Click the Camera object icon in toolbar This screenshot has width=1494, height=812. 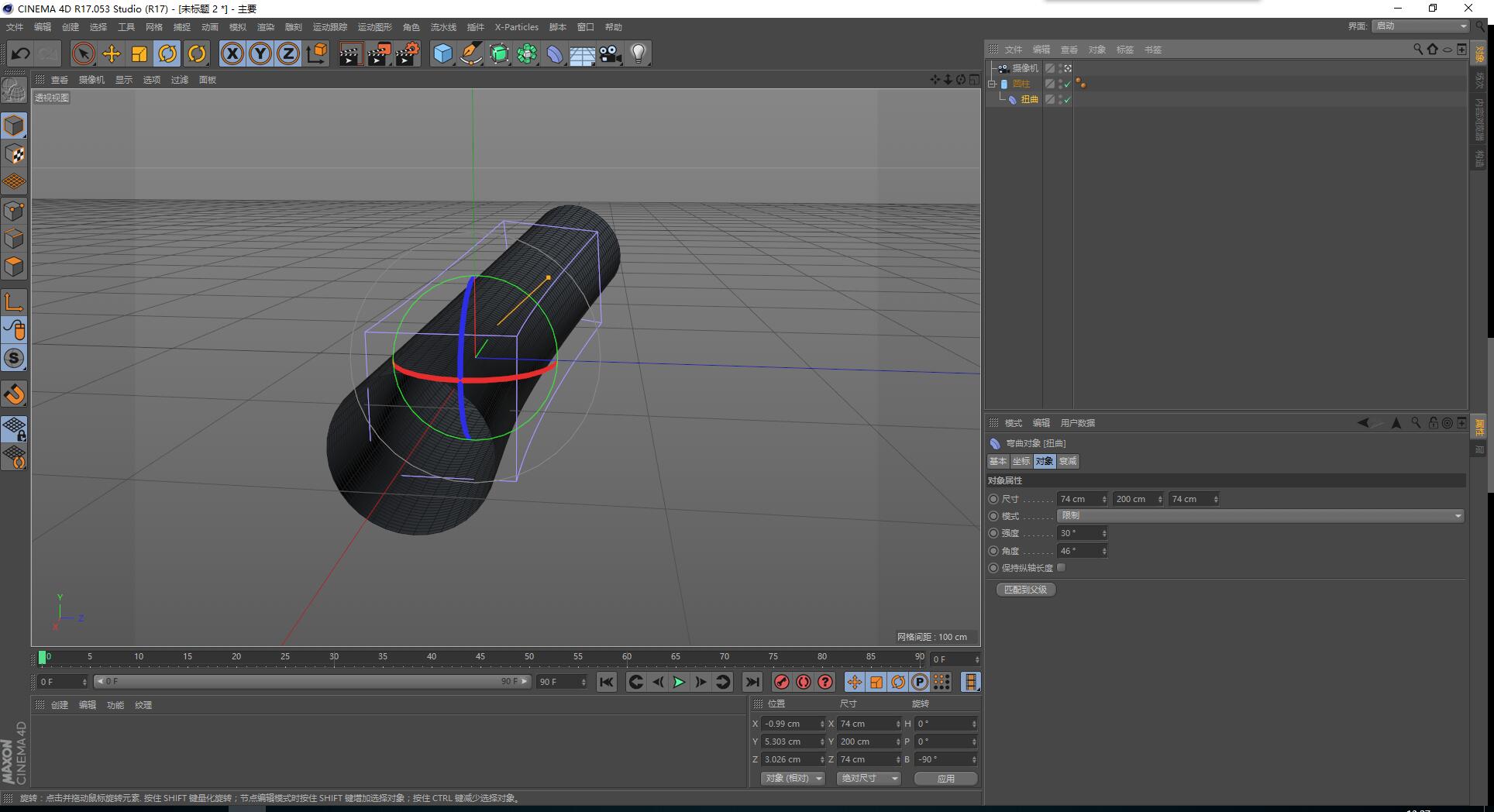pyautogui.click(x=611, y=53)
